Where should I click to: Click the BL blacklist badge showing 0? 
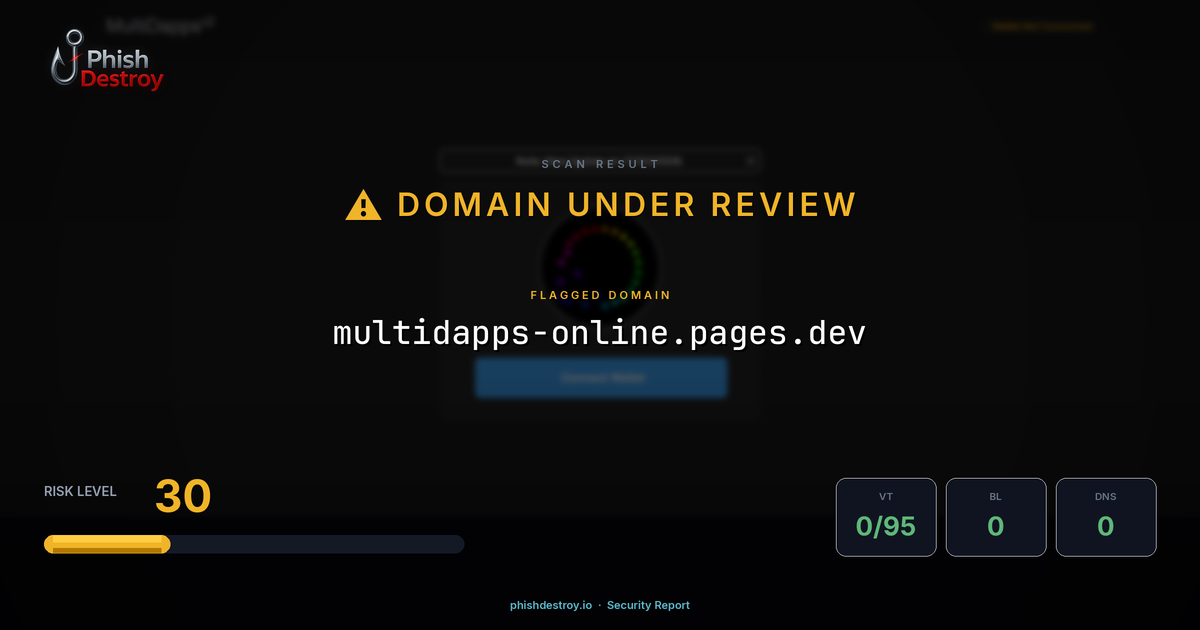click(996, 516)
